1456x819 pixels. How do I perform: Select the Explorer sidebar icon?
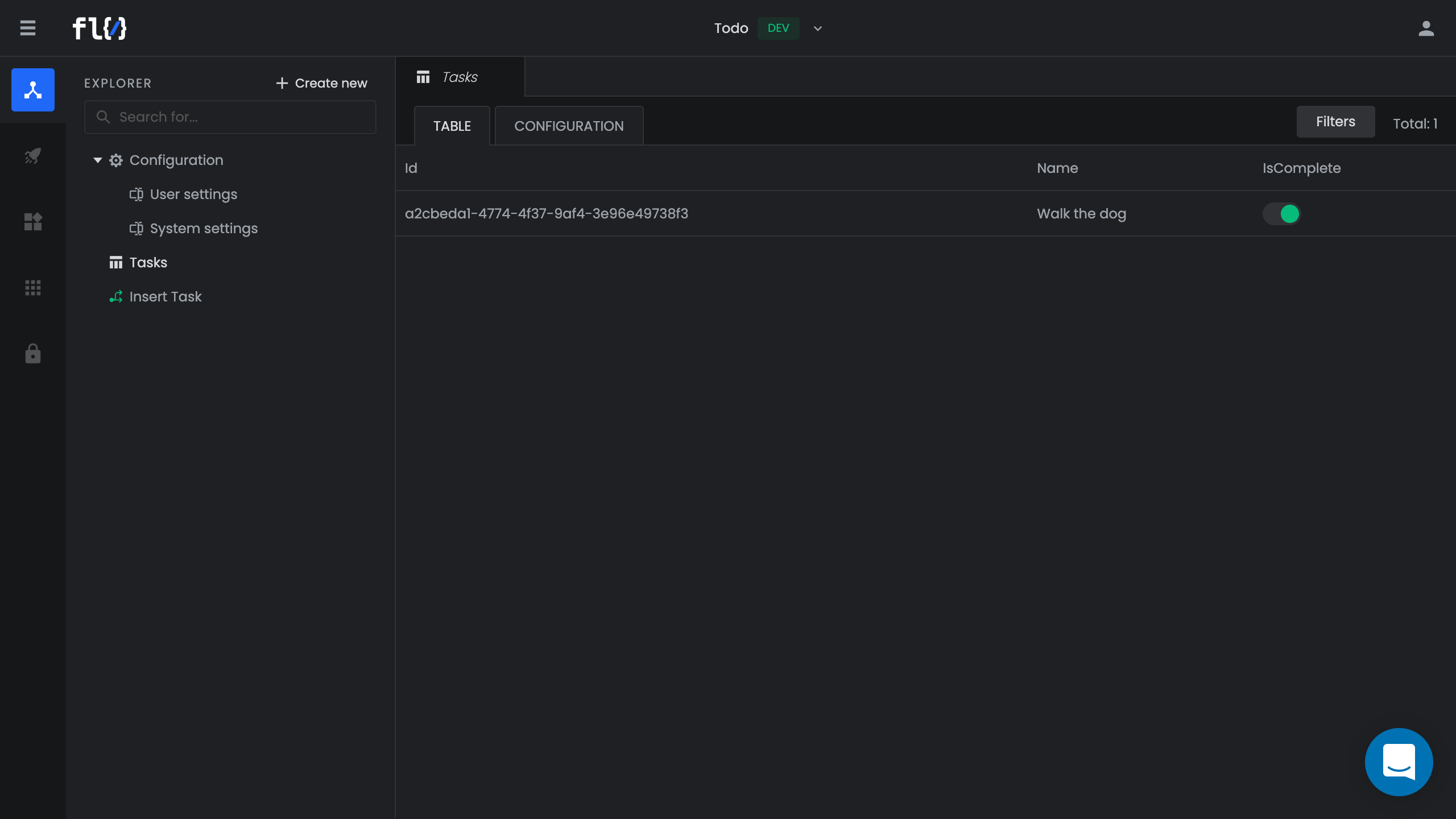(33, 90)
